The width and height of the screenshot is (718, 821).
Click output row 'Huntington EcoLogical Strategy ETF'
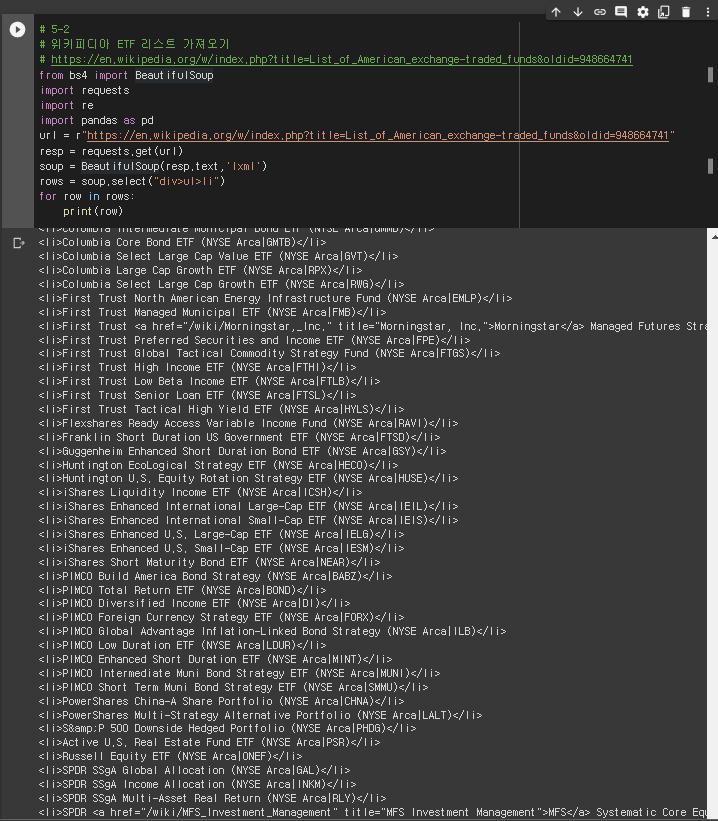pos(218,465)
